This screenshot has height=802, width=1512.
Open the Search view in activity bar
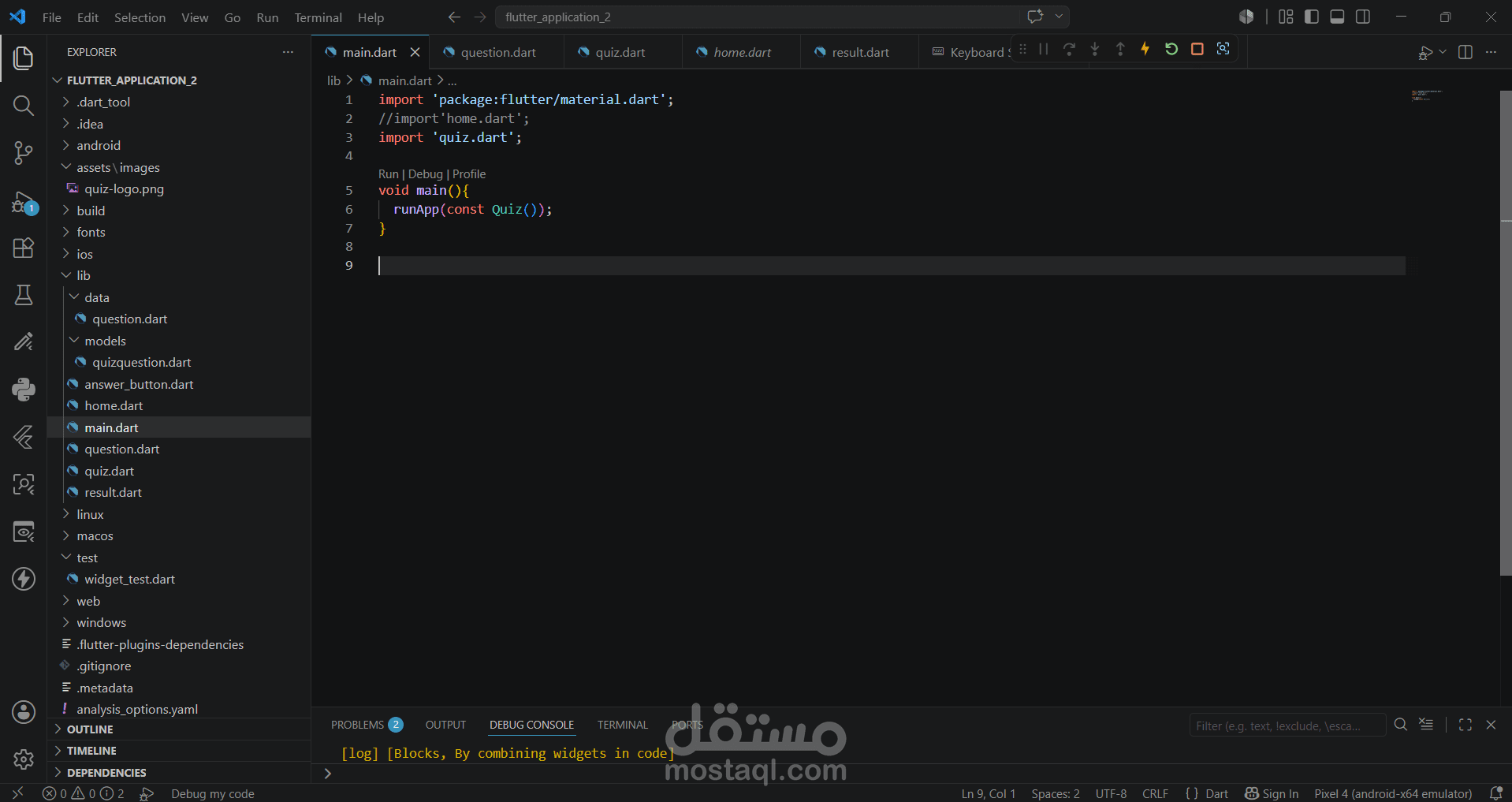tap(24, 105)
